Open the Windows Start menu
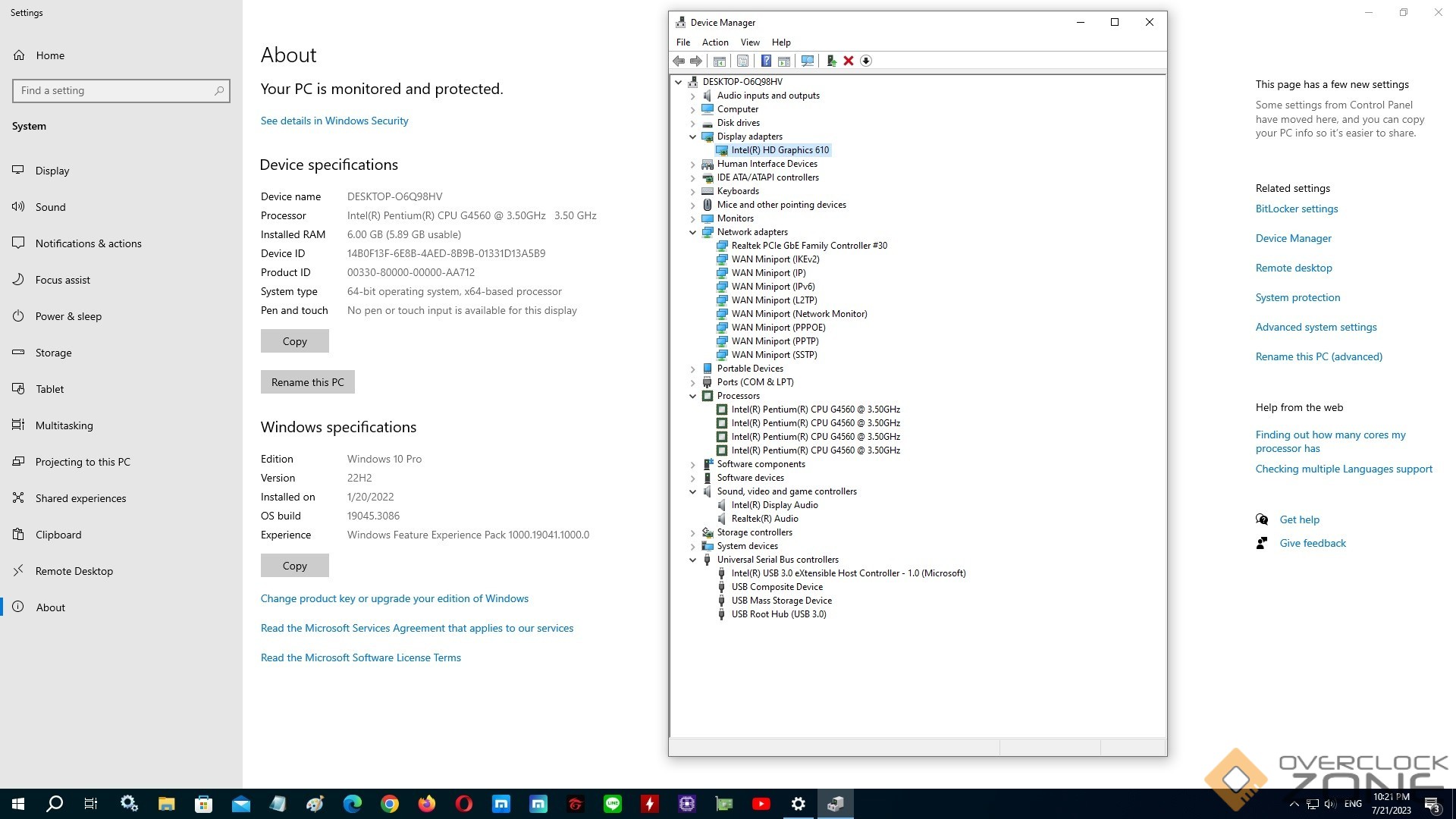 point(18,804)
